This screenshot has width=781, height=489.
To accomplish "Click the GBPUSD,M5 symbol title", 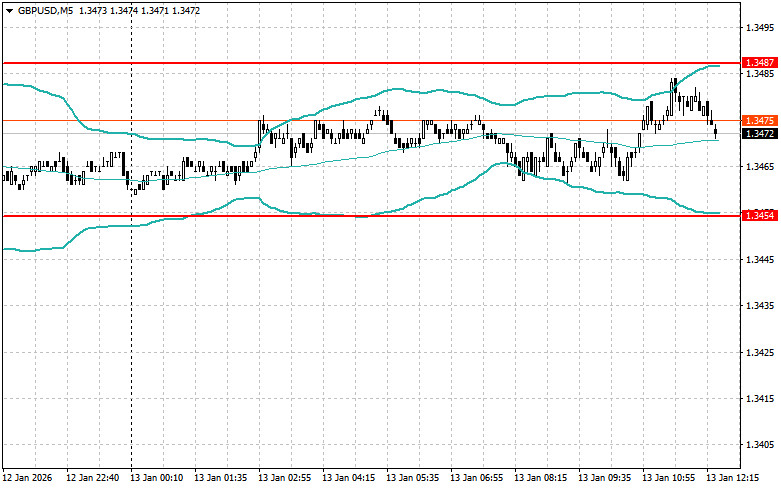I will pos(46,10).
